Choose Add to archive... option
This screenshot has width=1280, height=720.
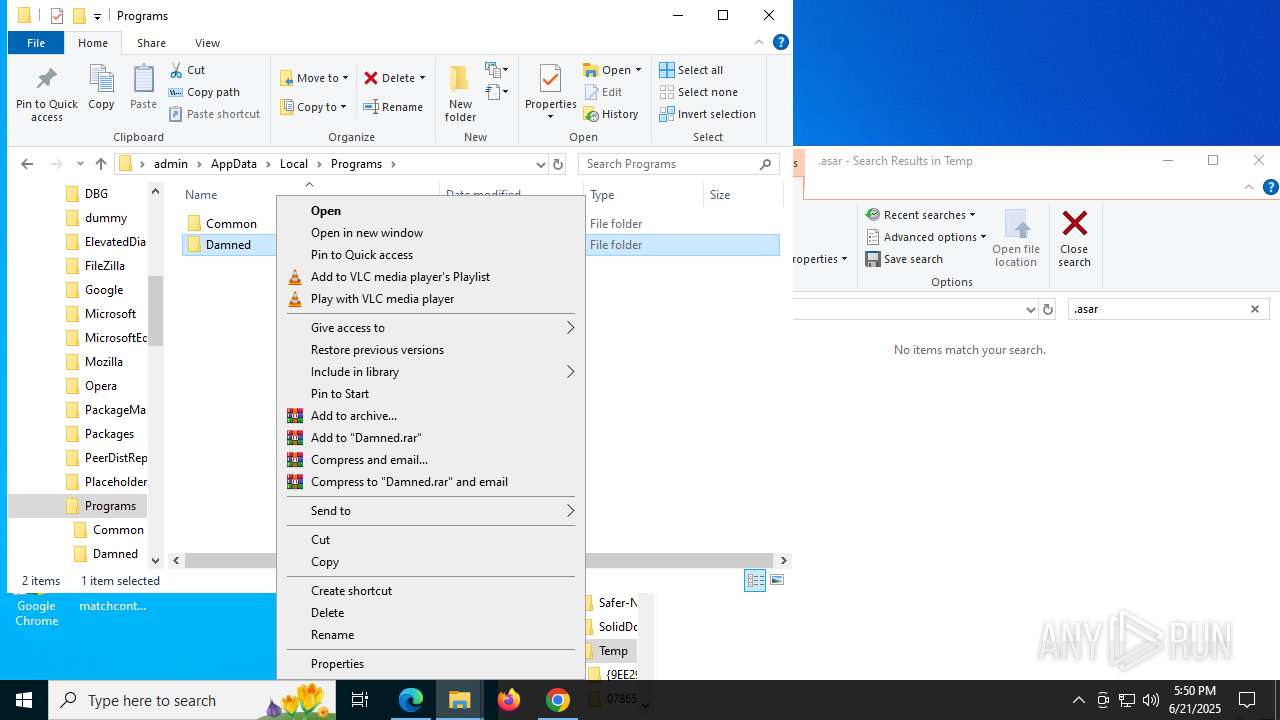(354, 416)
